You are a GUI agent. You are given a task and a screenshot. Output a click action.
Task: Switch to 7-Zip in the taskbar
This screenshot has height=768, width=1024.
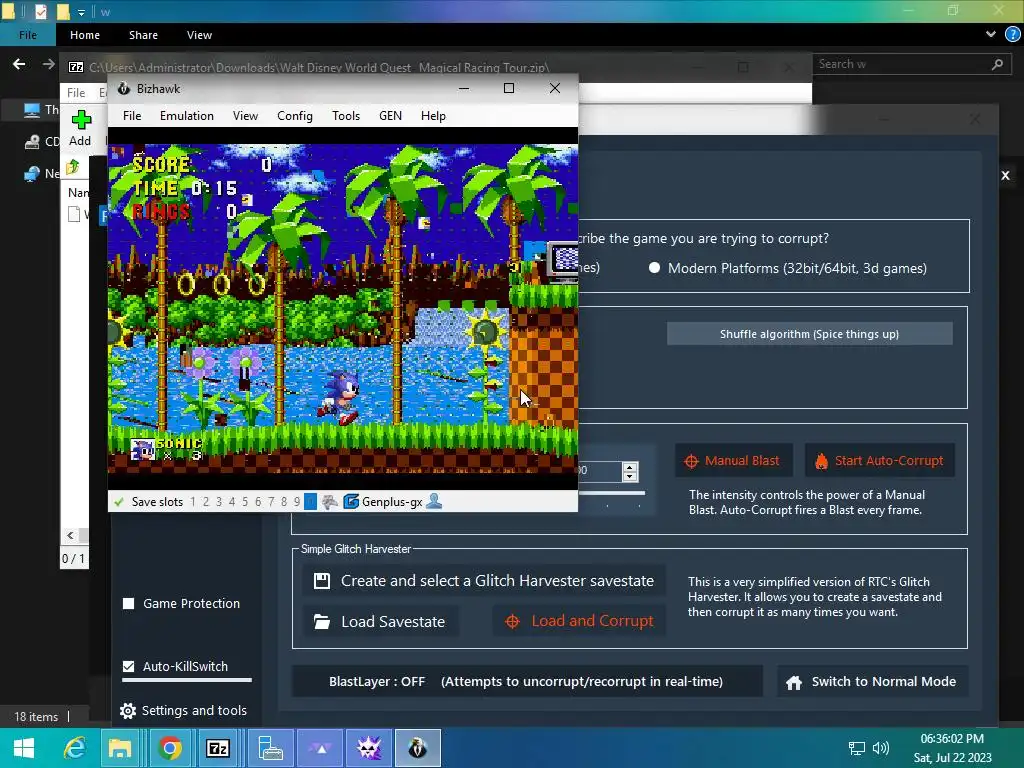click(217, 748)
